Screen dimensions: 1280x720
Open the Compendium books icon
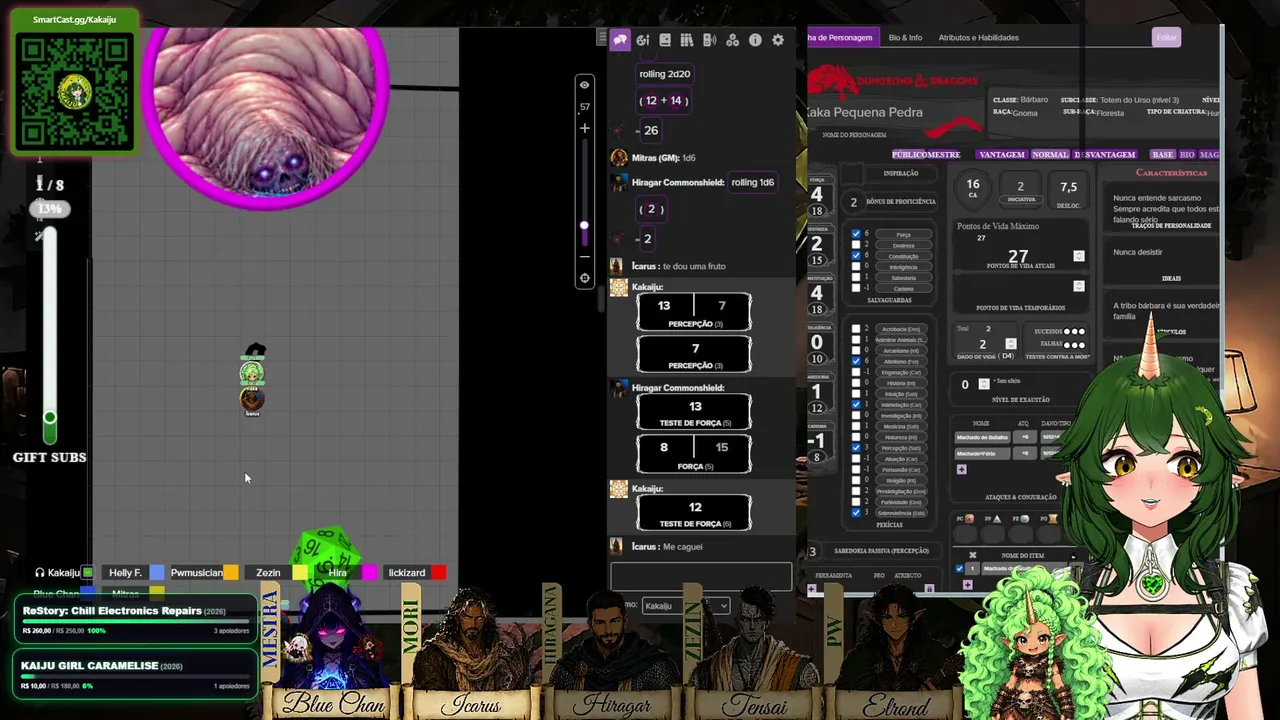(x=687, y=40)
